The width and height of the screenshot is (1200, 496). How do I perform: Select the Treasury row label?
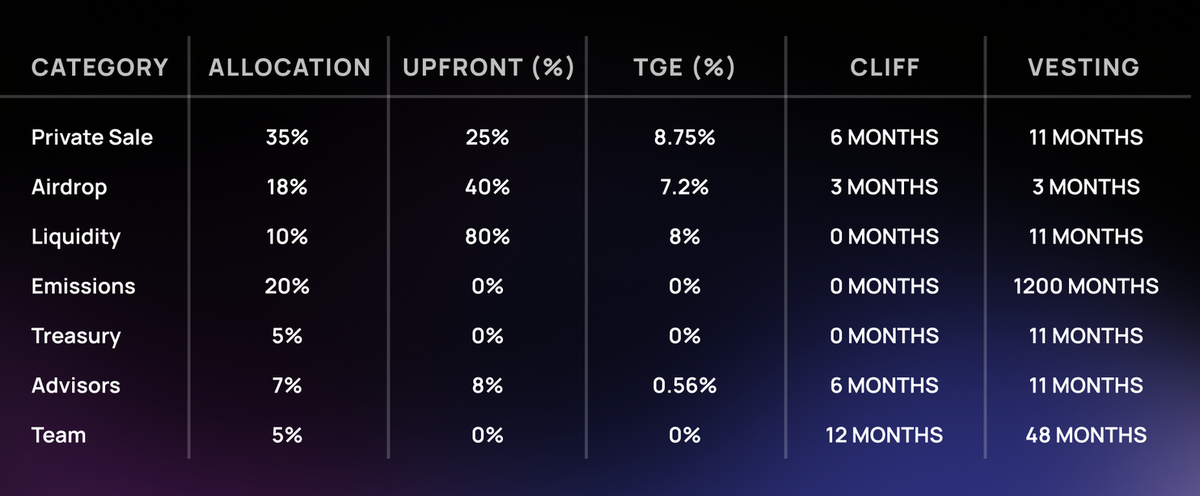[74, 337]
